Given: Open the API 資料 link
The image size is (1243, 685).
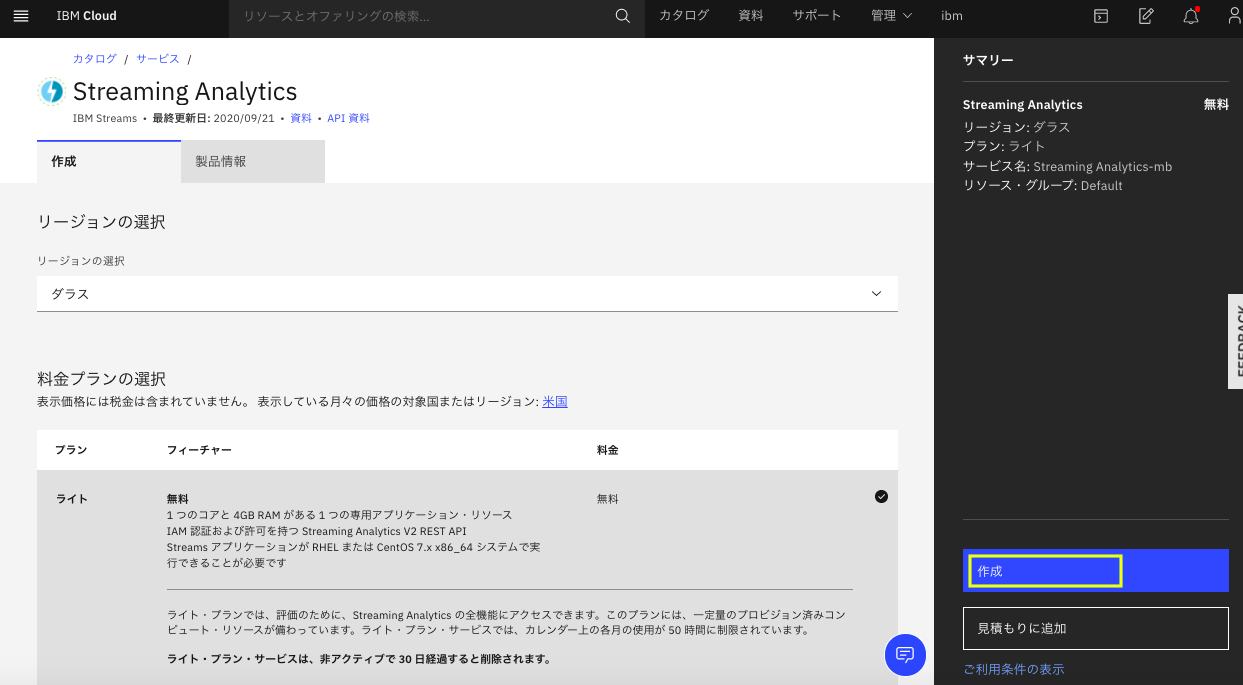Looking at the screenshot, I should (x=349, y=117).
